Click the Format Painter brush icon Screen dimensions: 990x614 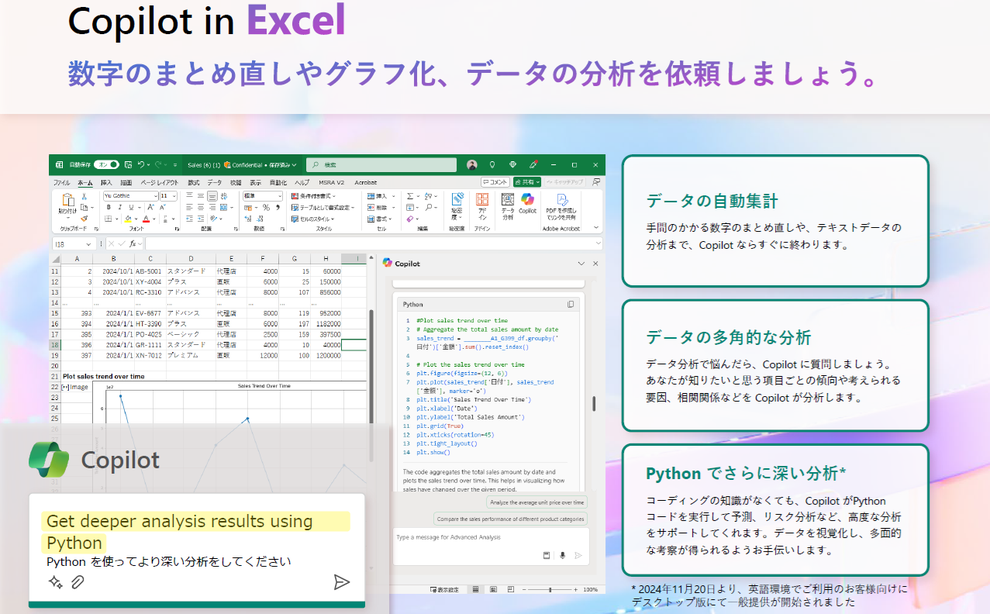point(85,219)
